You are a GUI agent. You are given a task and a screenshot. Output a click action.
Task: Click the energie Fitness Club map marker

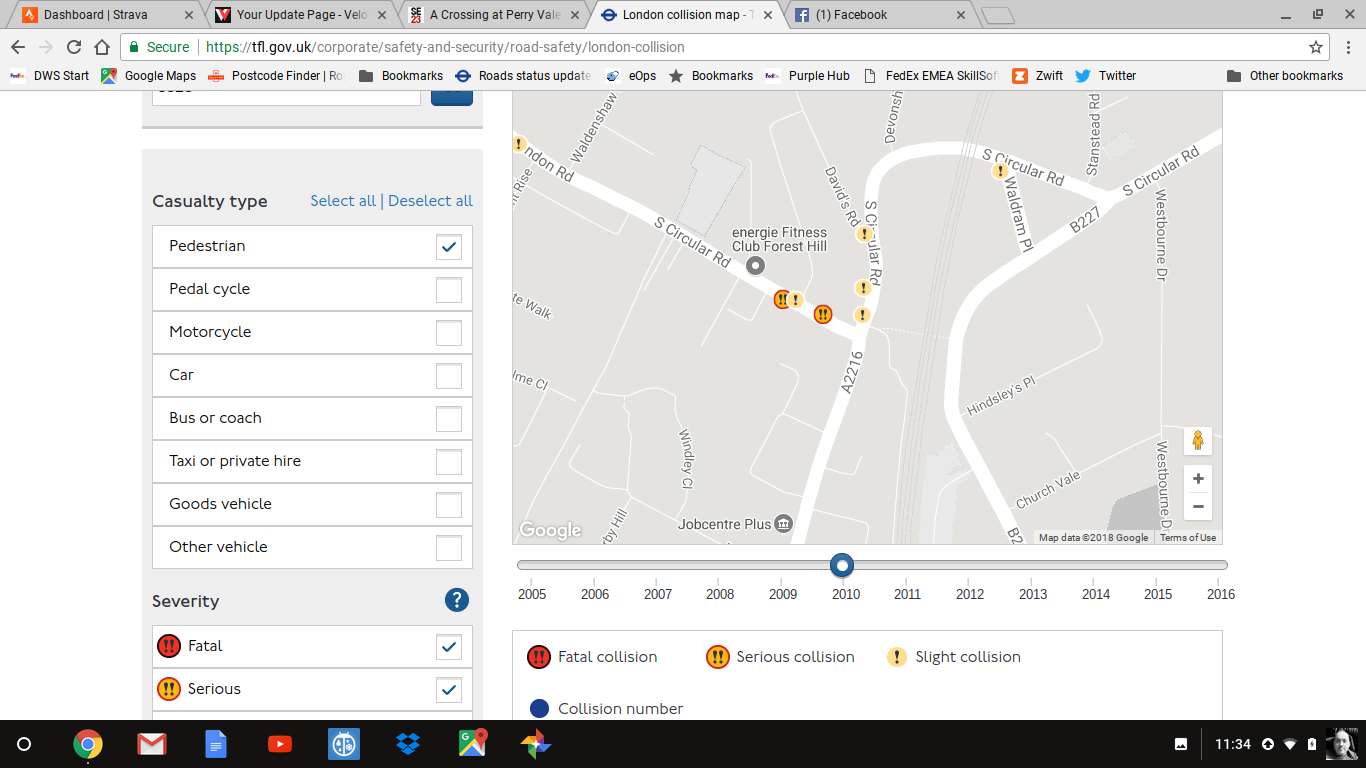756,265
